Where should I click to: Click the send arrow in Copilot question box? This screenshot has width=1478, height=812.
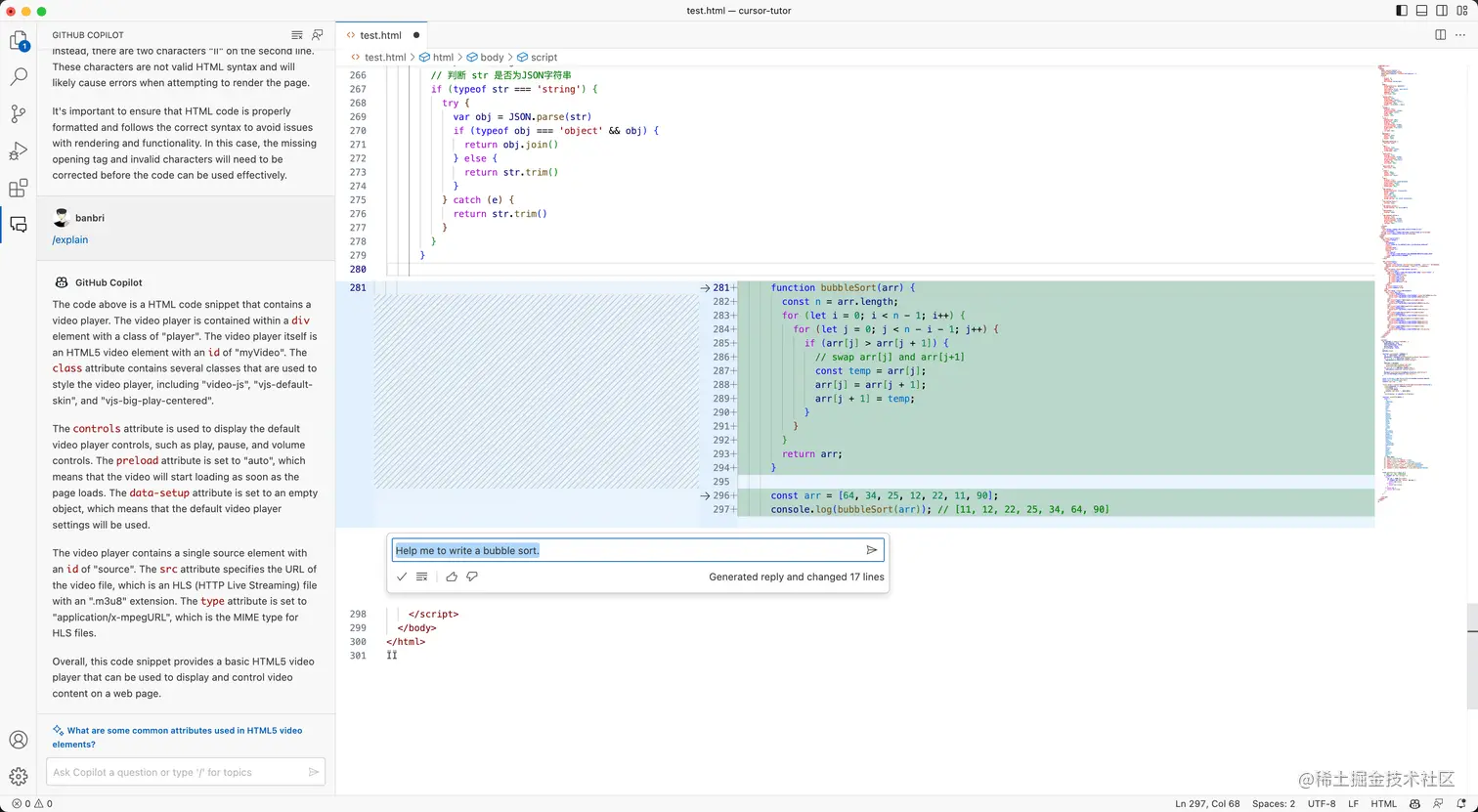pos(314,772)
